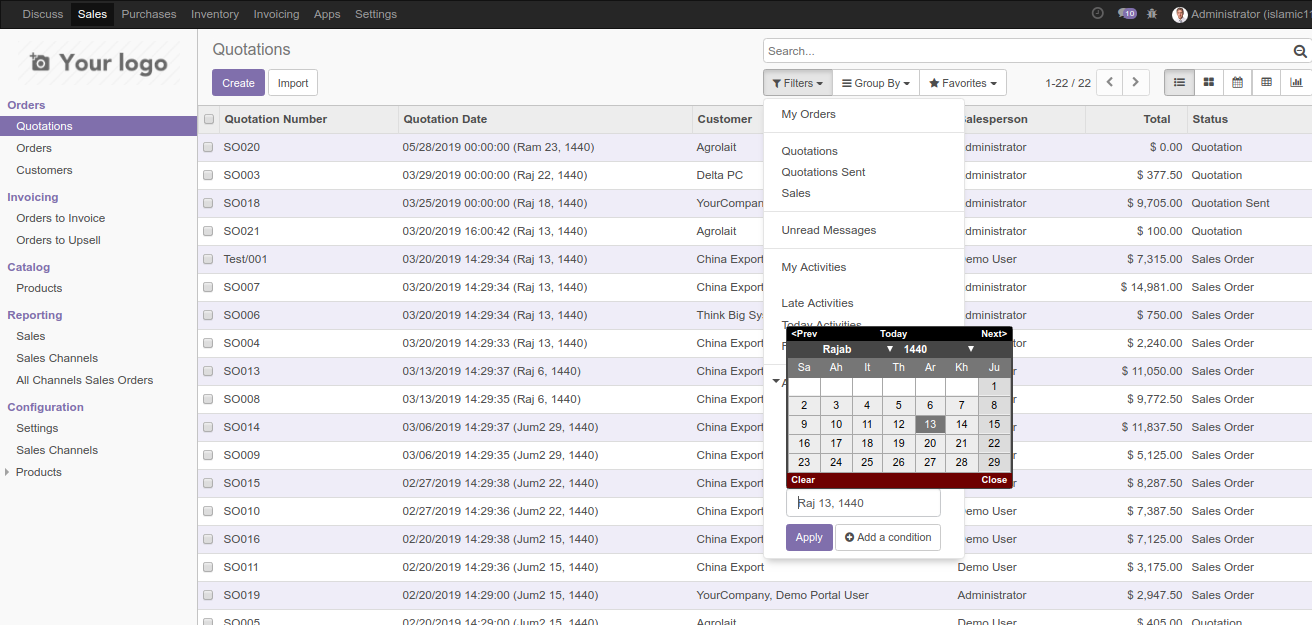Viewport: 1312px width, 625px height.
Task: Open quotation SO019 row
Action: [755, 595]
